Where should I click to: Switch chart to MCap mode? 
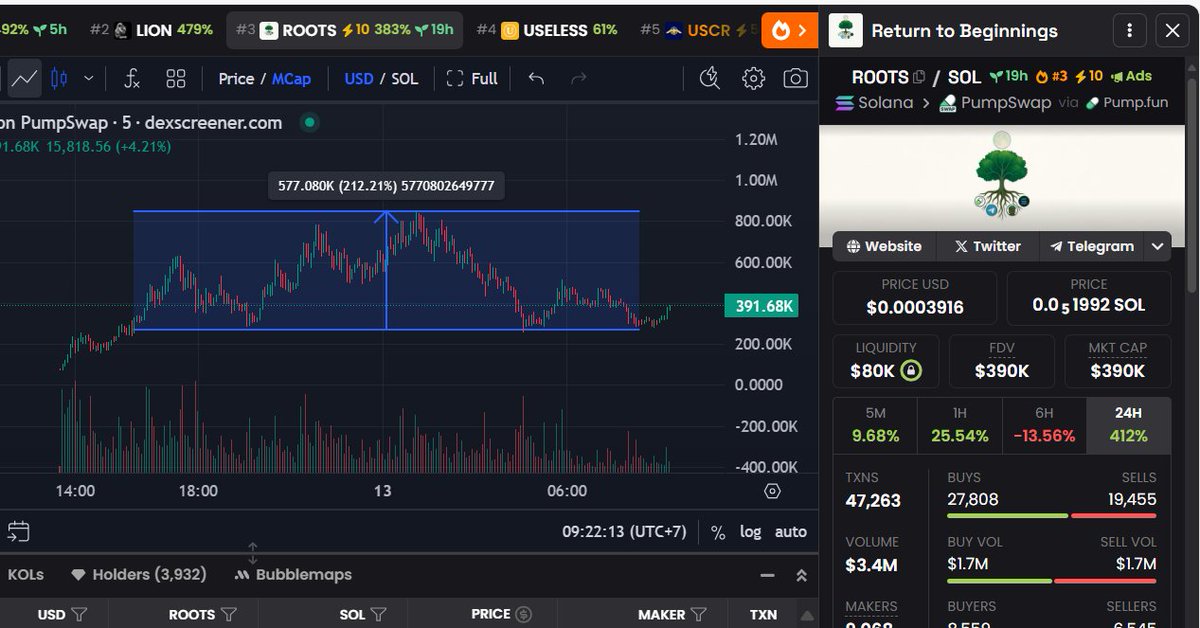pos(291,78)
